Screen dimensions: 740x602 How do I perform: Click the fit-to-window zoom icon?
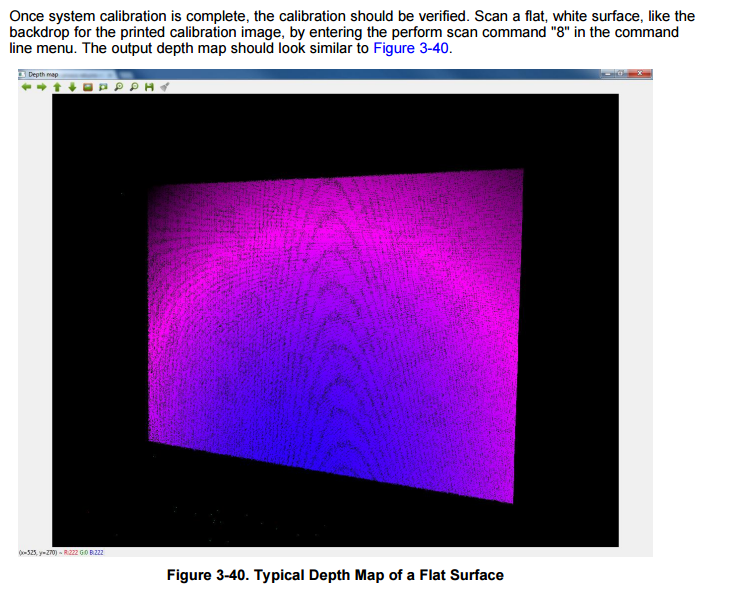pyautogui.click(x=103, y=87)
